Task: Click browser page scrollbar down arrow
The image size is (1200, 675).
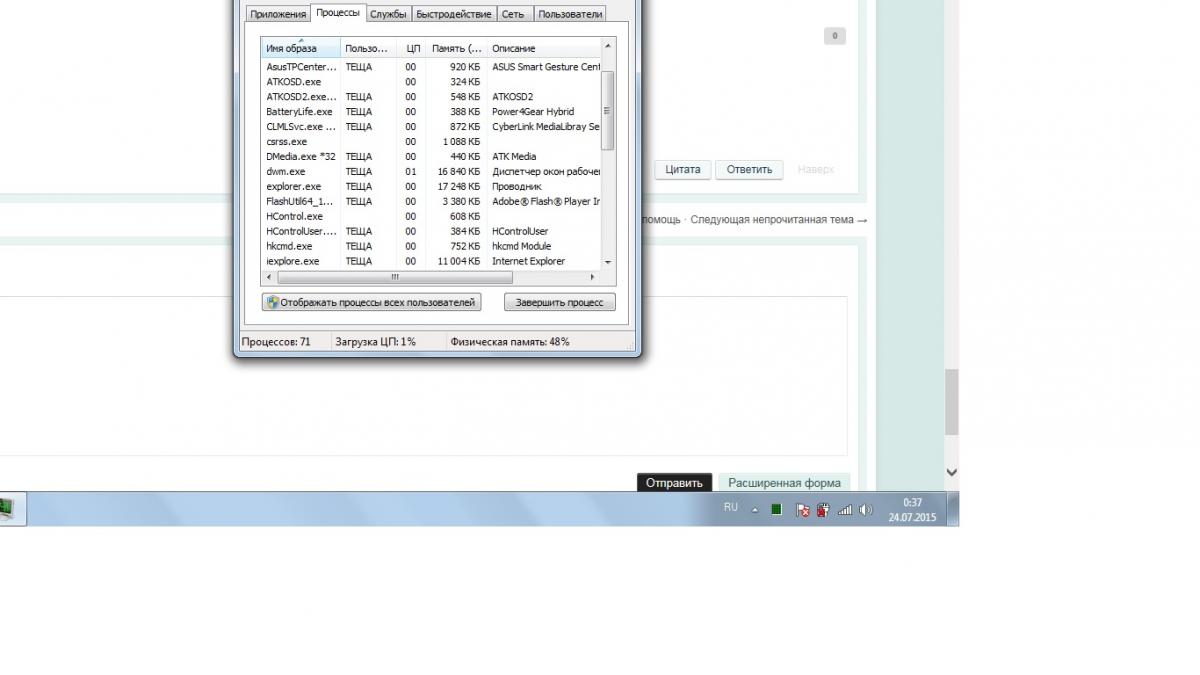Action: [x=952, y=472]
